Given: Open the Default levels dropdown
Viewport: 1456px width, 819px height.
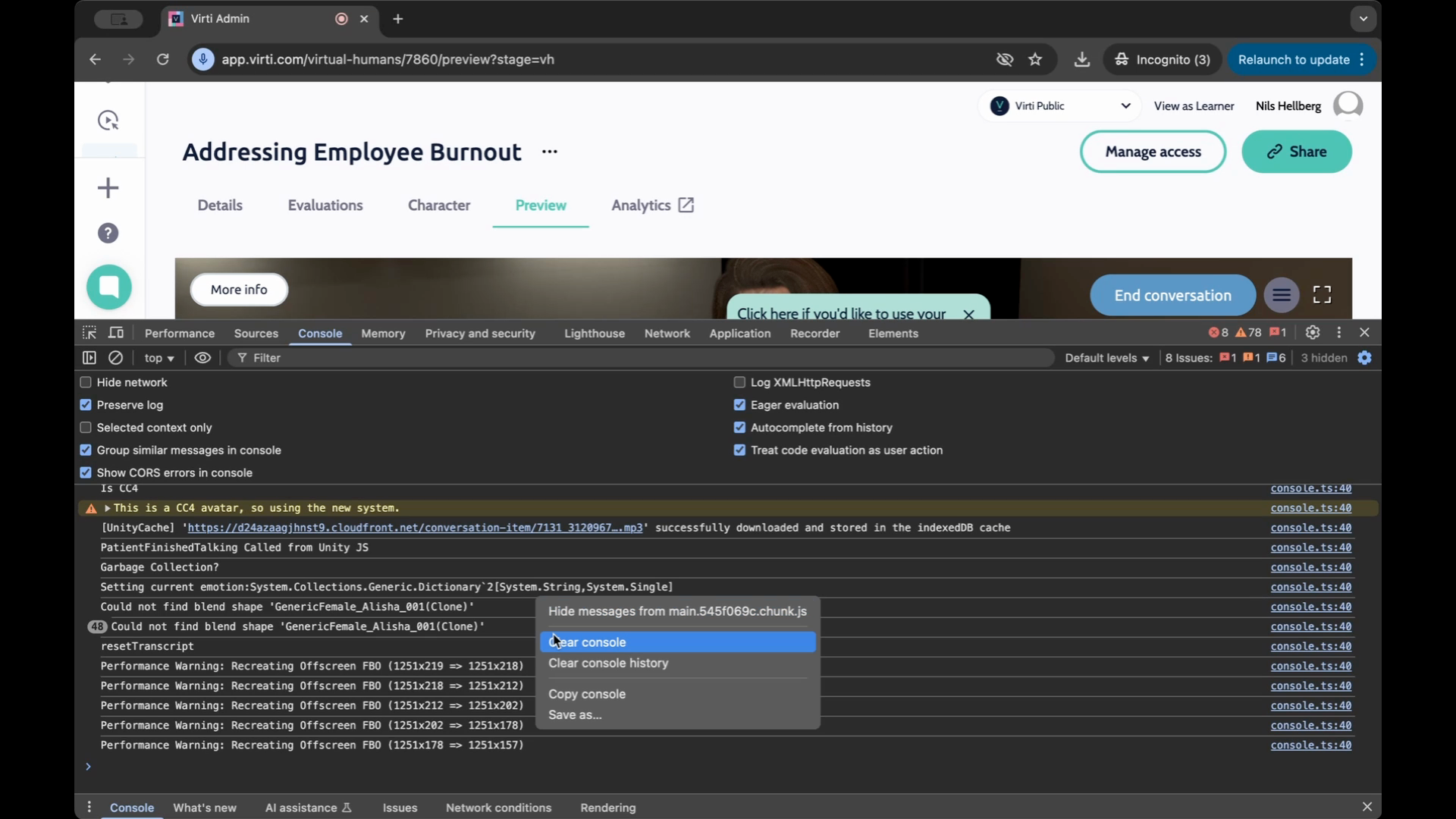Looking at the screenshot, I should (x=1106, y=358).
